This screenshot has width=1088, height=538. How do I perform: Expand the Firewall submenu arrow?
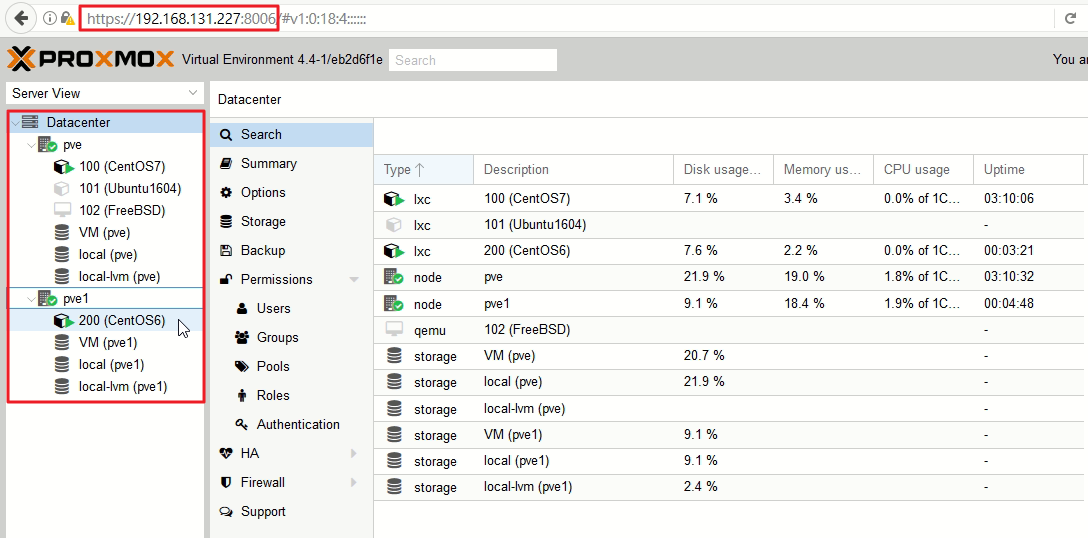[354, 482]
